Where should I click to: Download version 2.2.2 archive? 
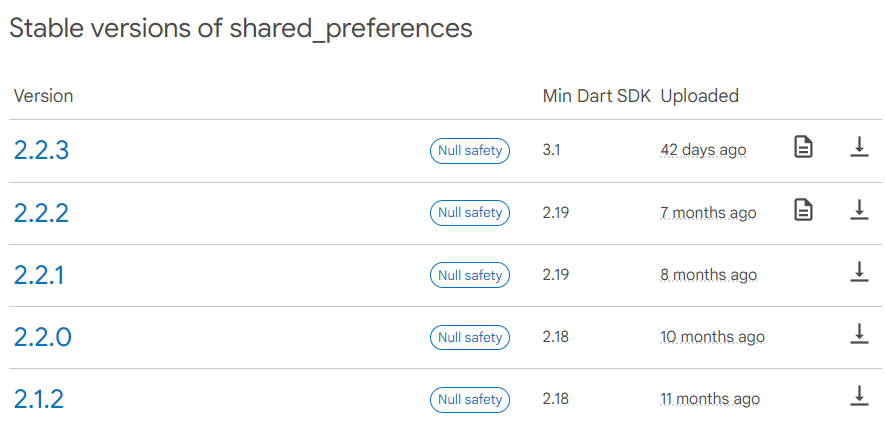[x=859, y=210]
